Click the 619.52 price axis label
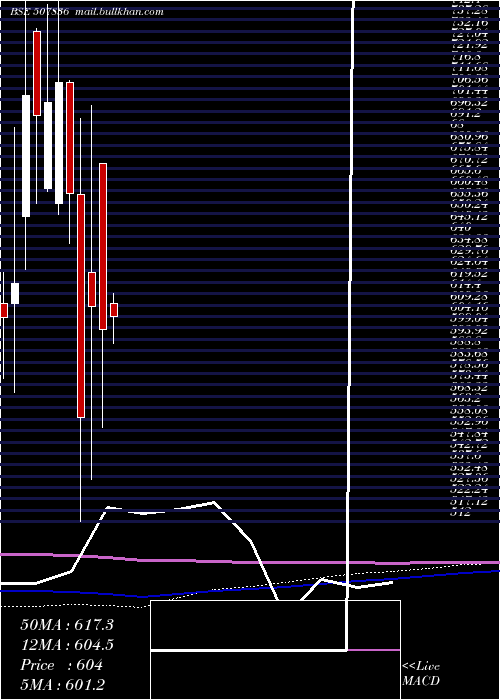This screenshot has height=700, width=500. [x=469, y=273]
